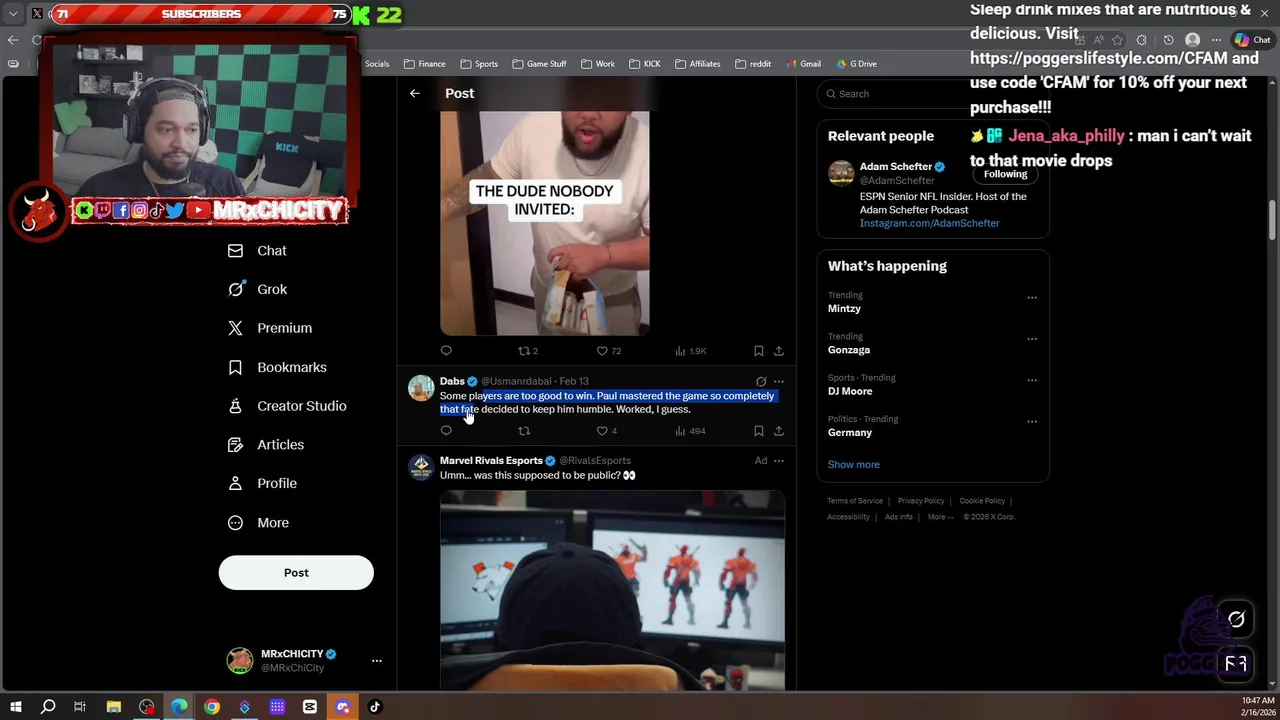Repost Dabs' post
The image size is (1280, 720).
pos(524,431)
